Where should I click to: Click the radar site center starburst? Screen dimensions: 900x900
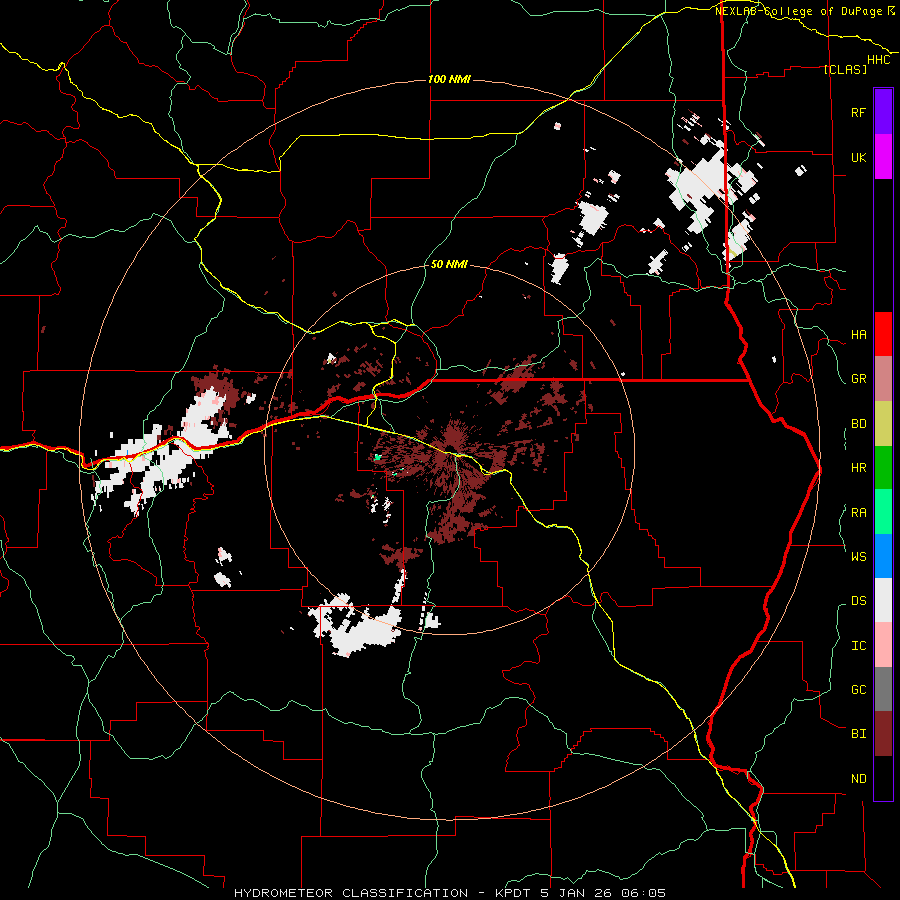coord(451,449)
